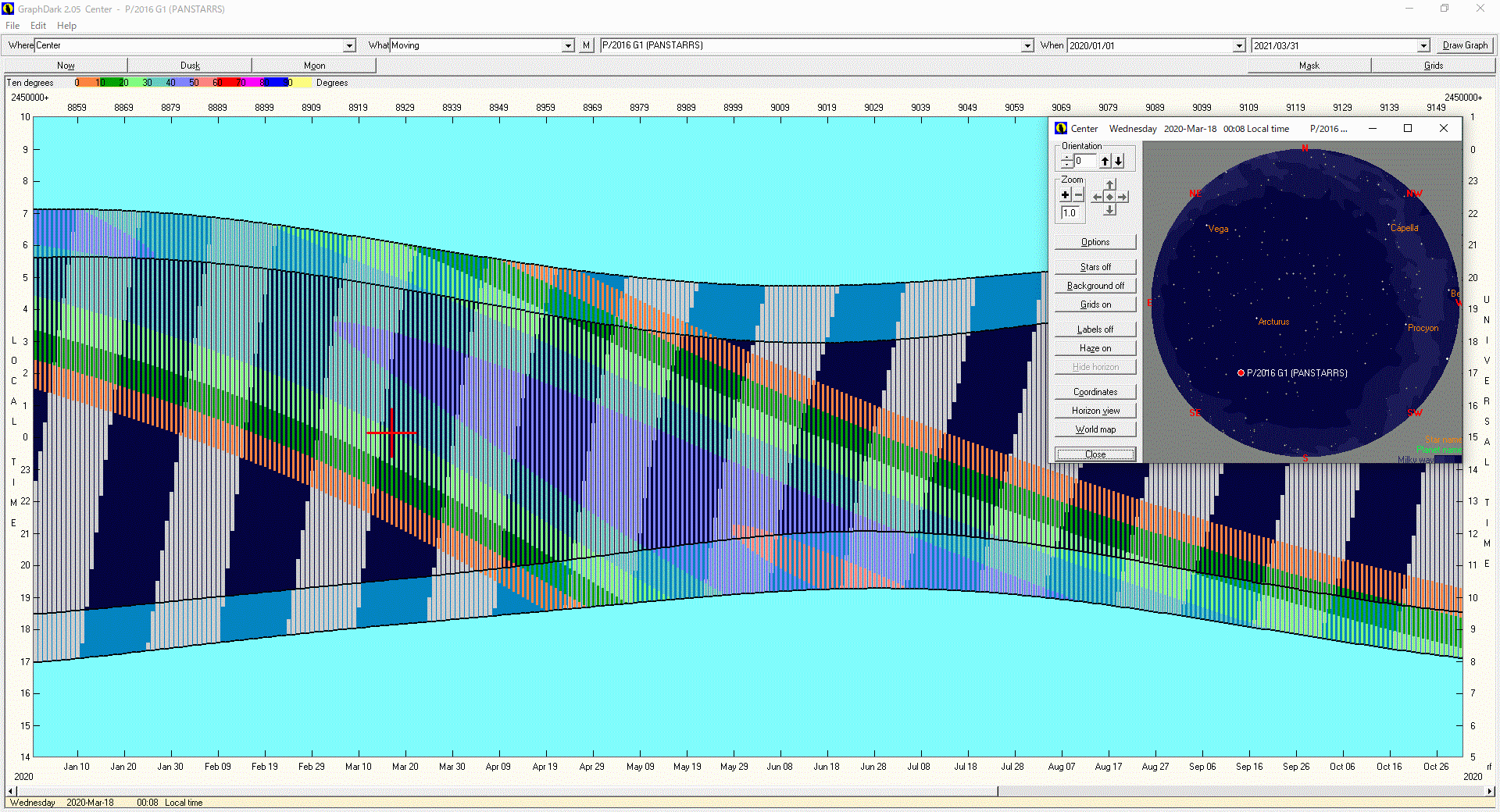Screen dimensions: 1500x812
Task: Select the comet marker P/2016 G1 in sky
Action: point(1241,373)
